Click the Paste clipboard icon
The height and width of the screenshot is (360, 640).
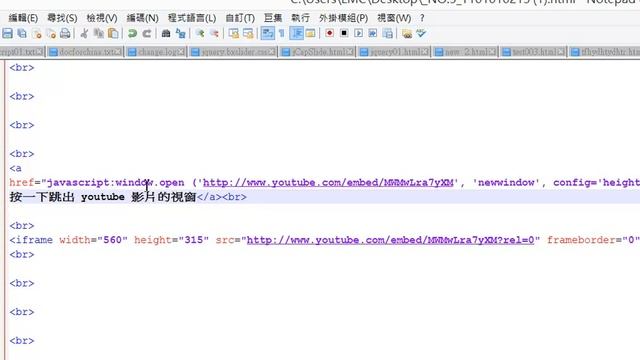(x=113, y=33)
